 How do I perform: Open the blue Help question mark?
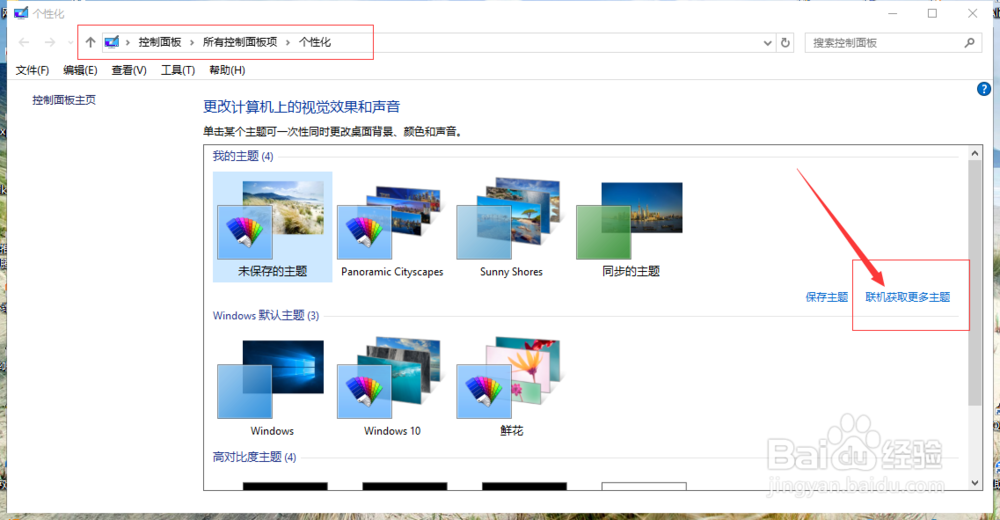(983, 89)
